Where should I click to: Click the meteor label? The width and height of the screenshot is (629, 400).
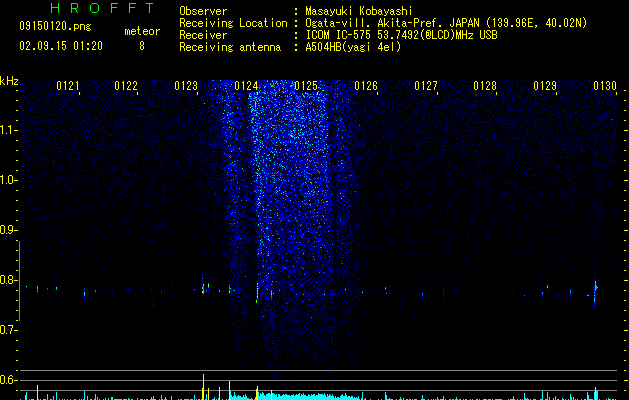(x=142, y=31)
